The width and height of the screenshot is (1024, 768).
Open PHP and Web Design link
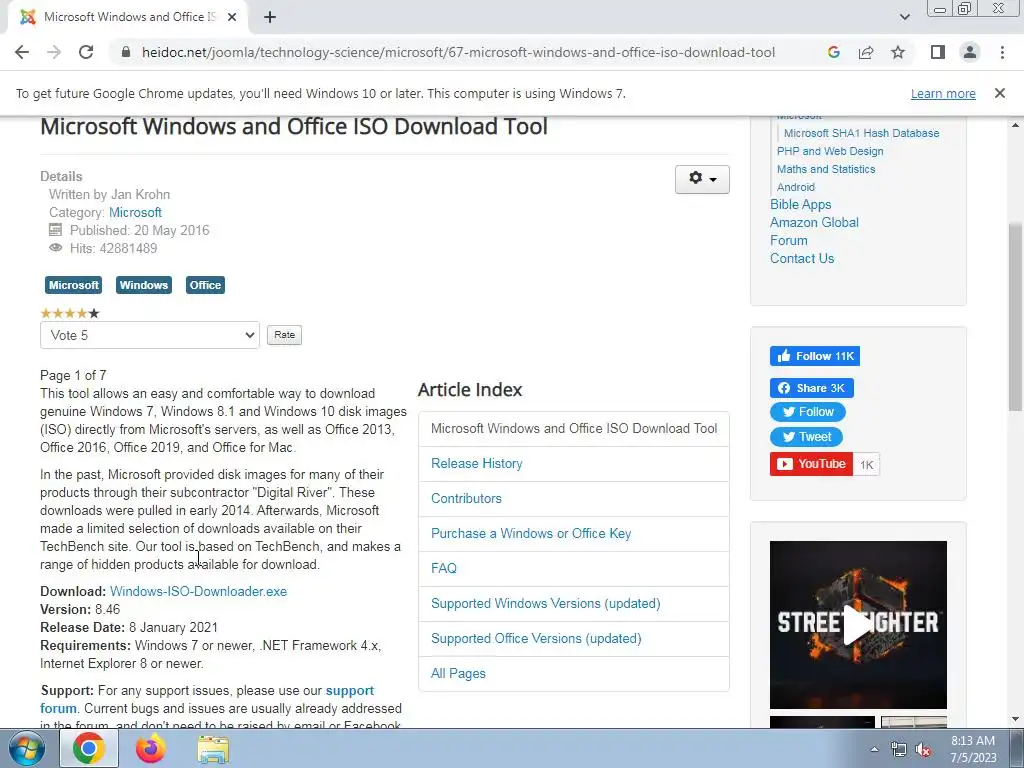click(830, 151)
